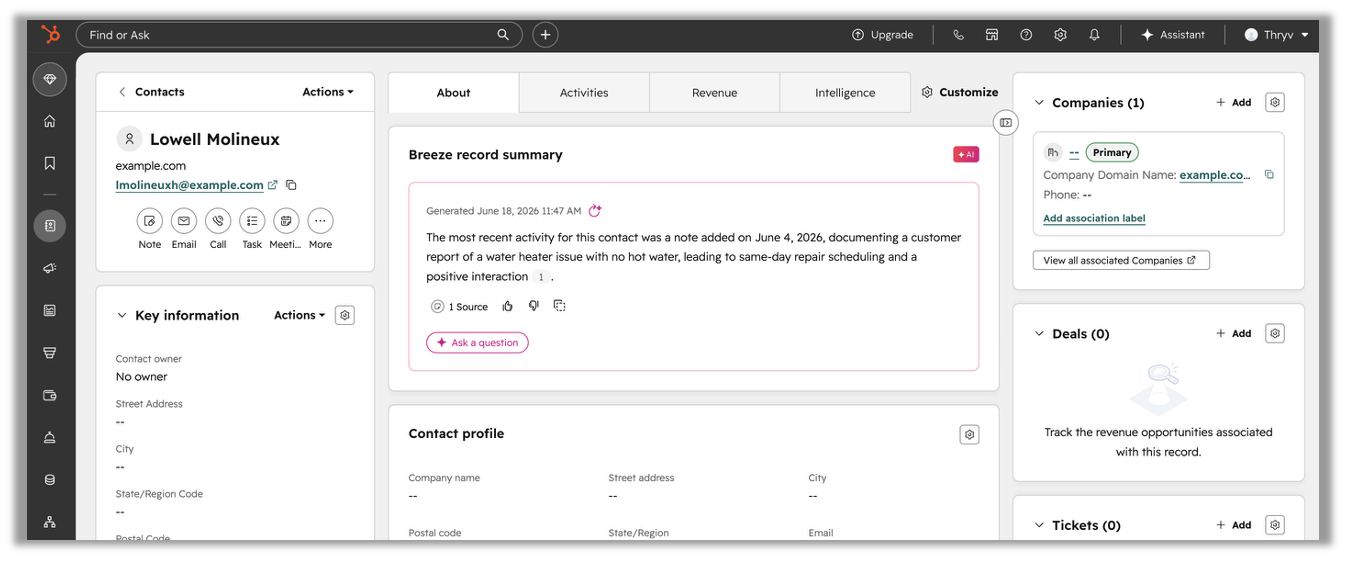Start a Call with the contact
1346x562 pixels.
(x=218, y=221)
